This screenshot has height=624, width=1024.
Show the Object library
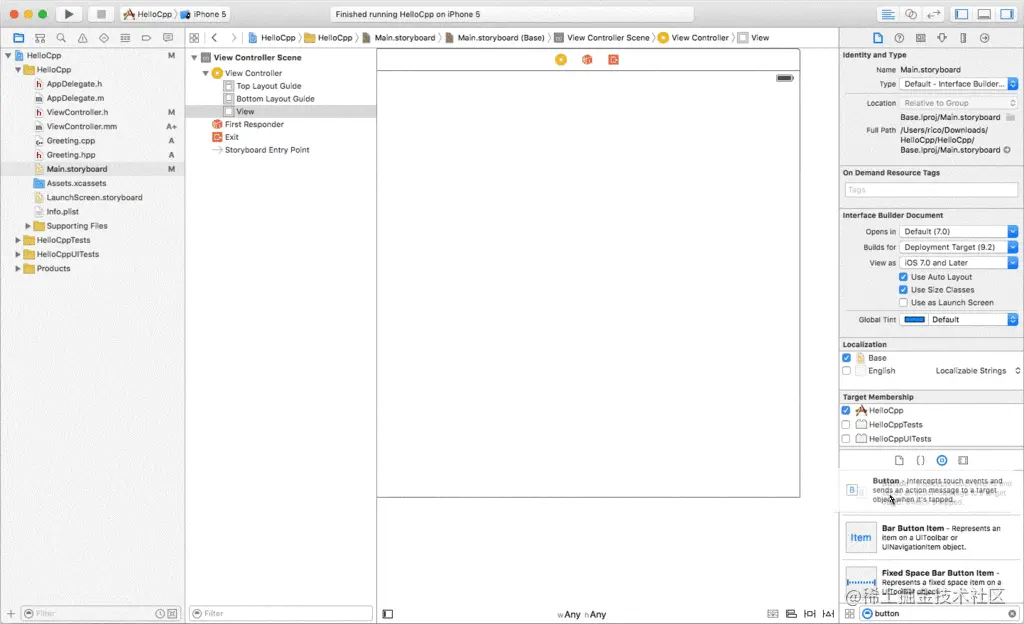[942, 460]
